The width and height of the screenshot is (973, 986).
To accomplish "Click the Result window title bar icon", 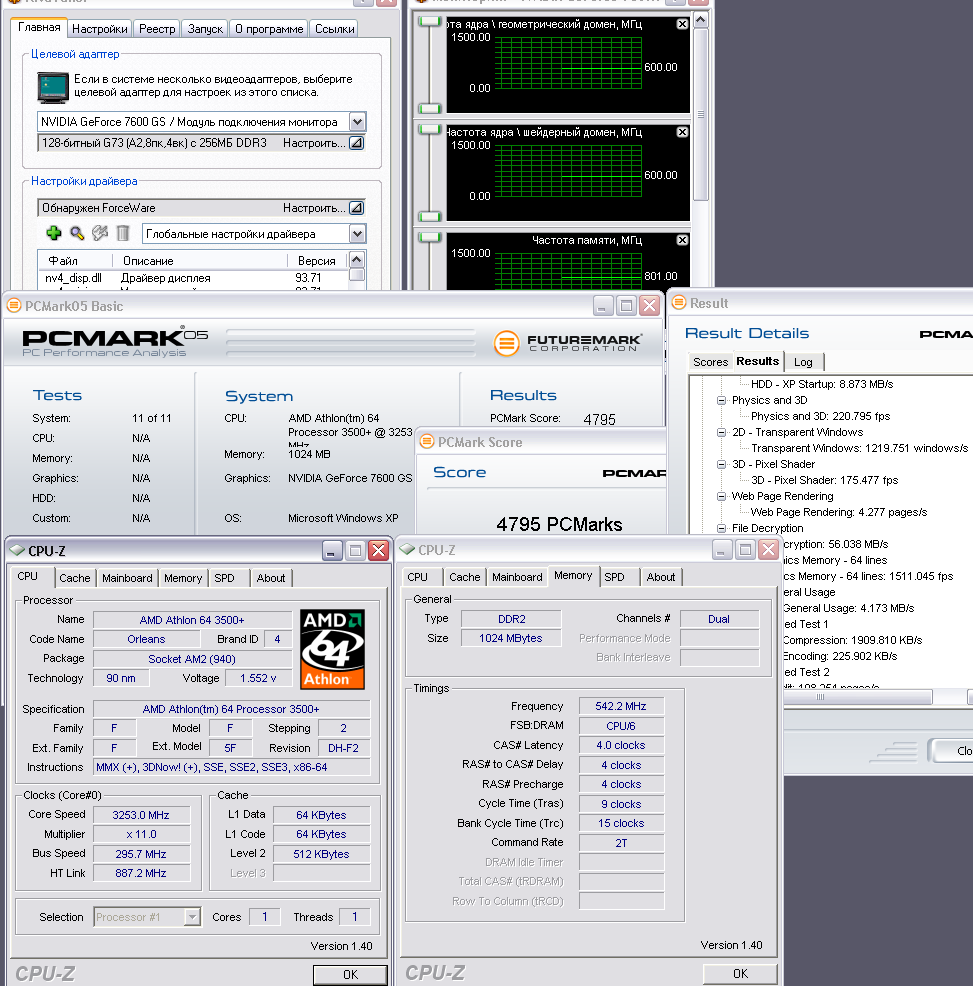I will tap(679, 302).
